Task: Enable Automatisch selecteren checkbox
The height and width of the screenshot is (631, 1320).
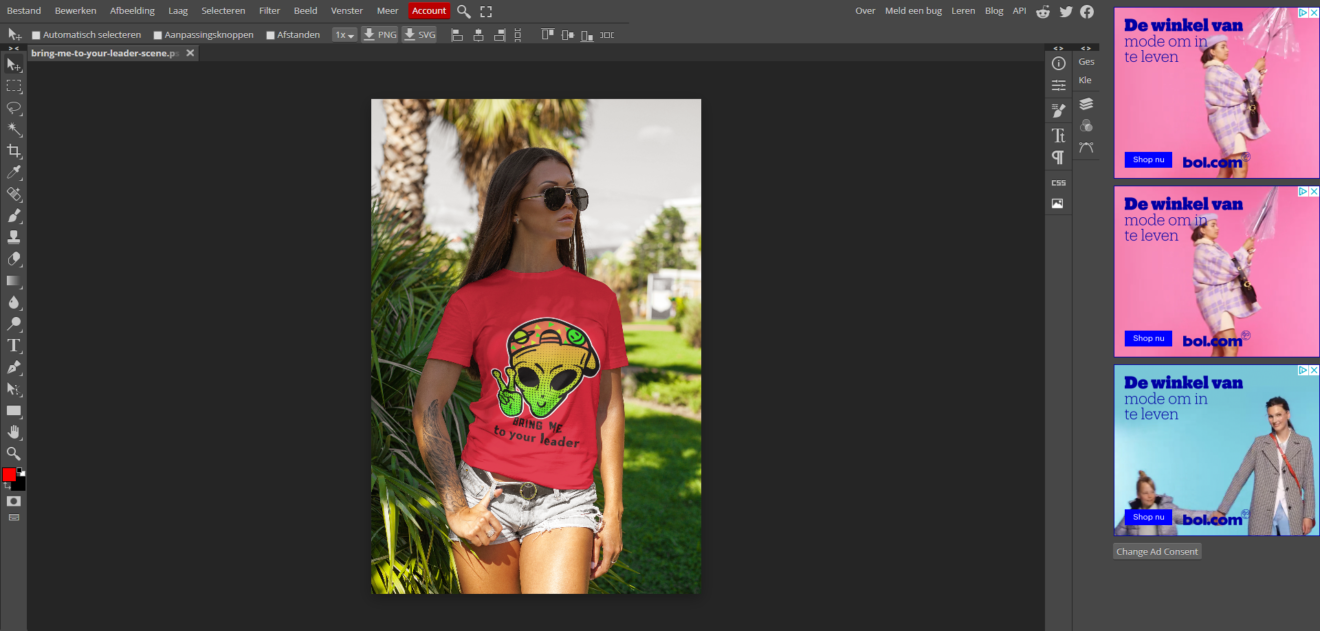Action: point(37,35)
